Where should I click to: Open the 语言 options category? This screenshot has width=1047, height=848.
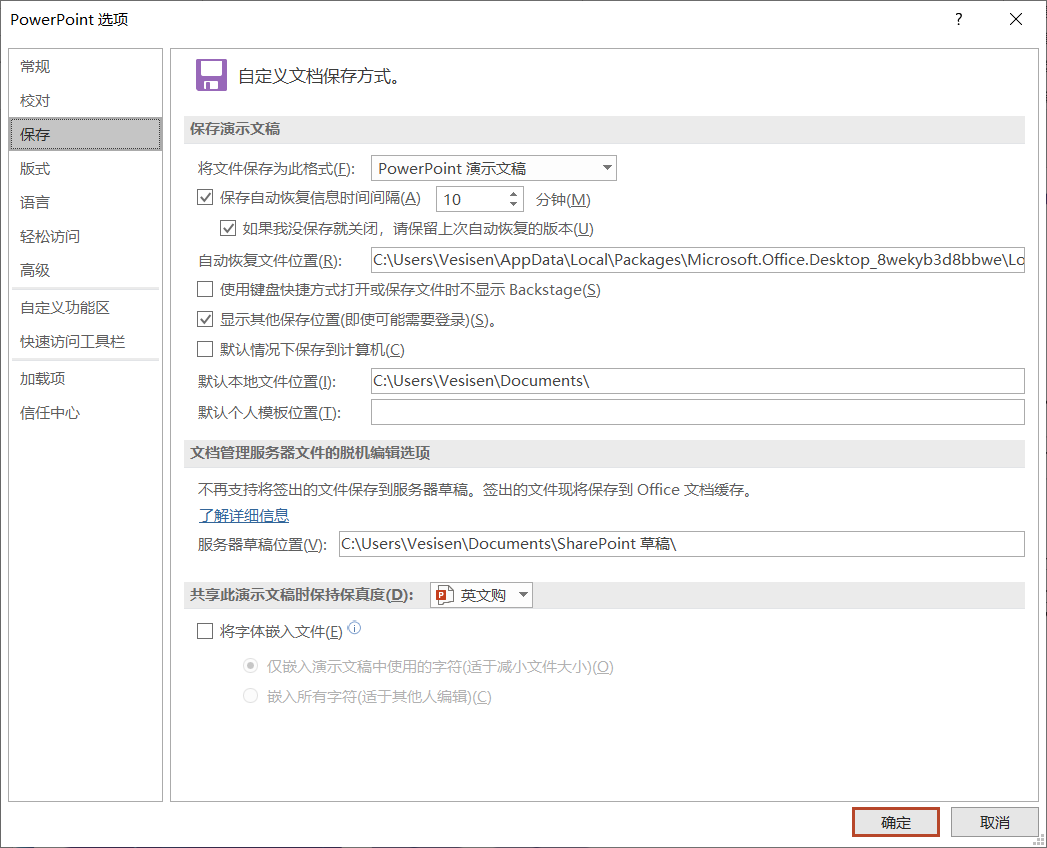point(85,202)
